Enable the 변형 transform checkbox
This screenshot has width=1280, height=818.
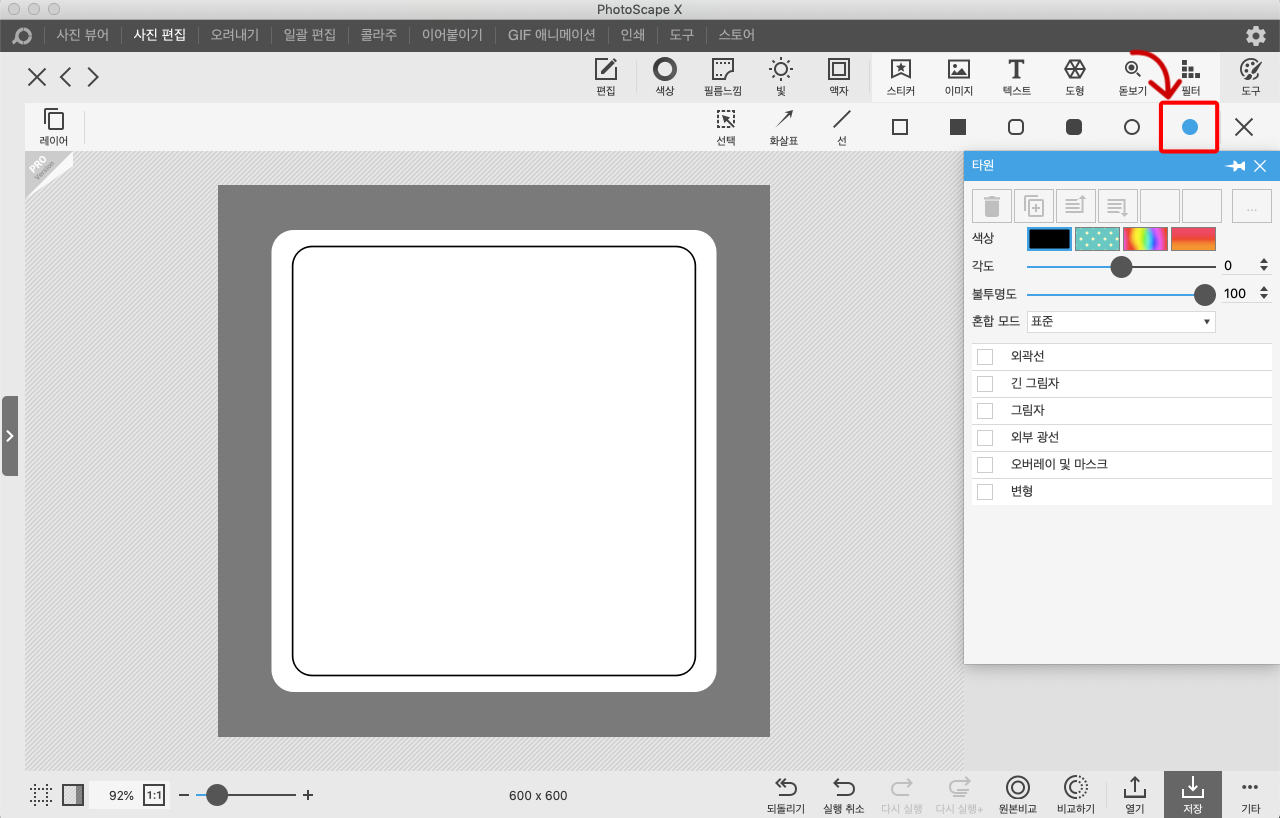(985, 492)
